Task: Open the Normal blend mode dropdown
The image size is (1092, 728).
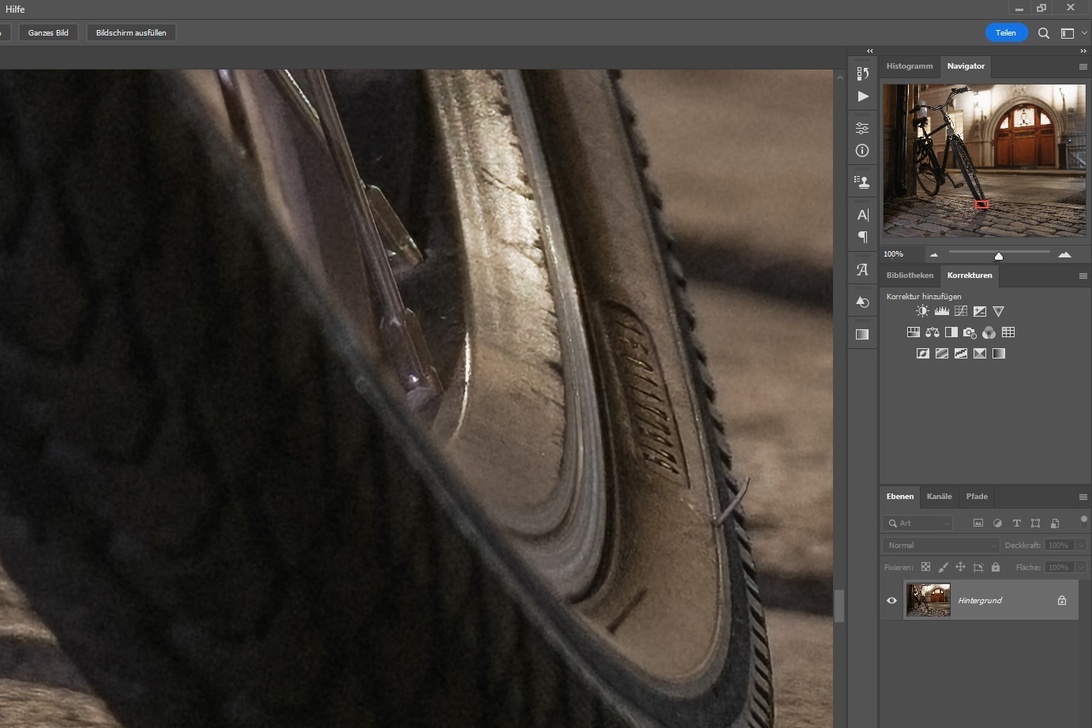Action: click(941, 545)
